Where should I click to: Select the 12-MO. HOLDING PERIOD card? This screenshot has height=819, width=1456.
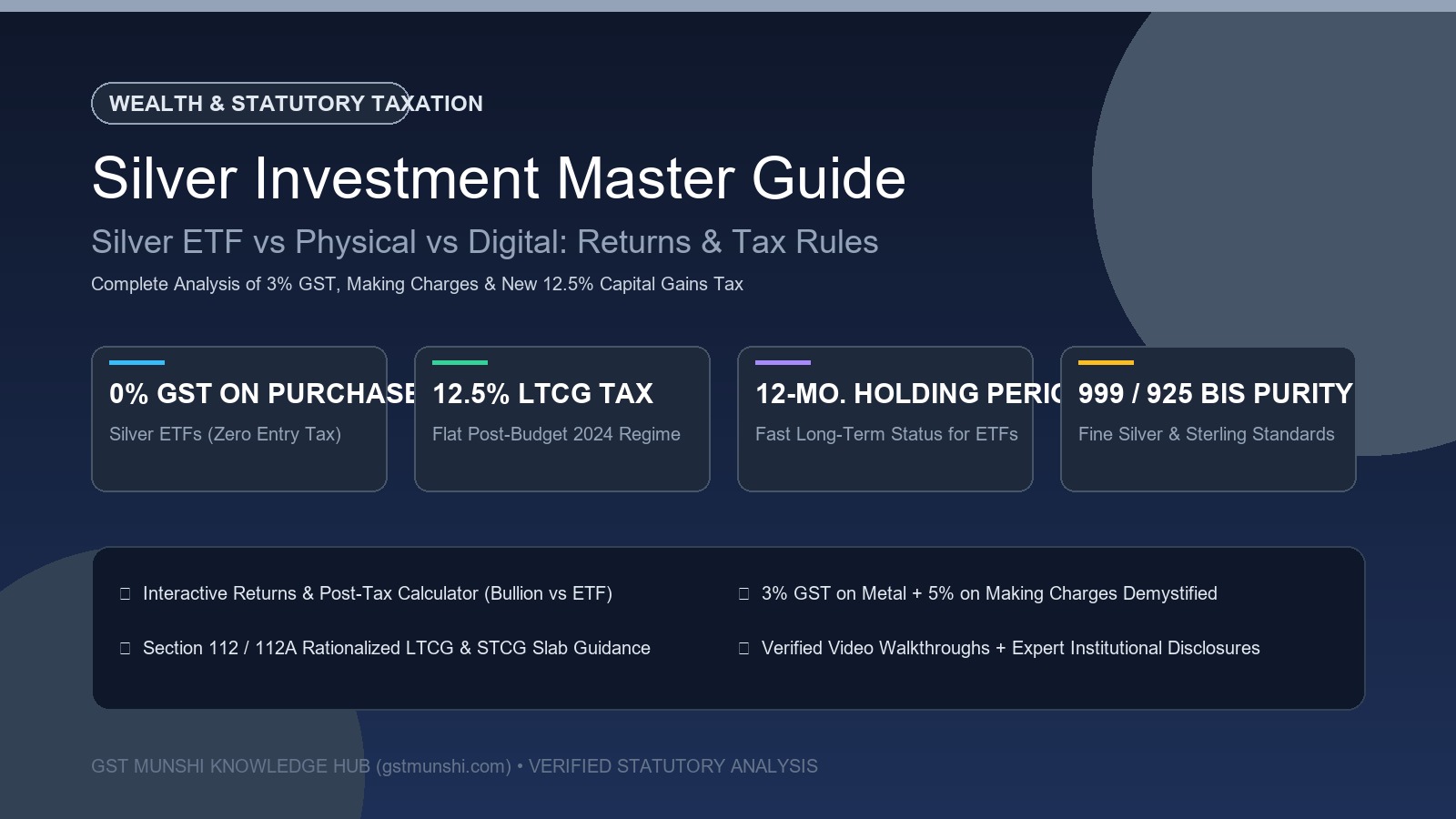[x=885, y=419]
